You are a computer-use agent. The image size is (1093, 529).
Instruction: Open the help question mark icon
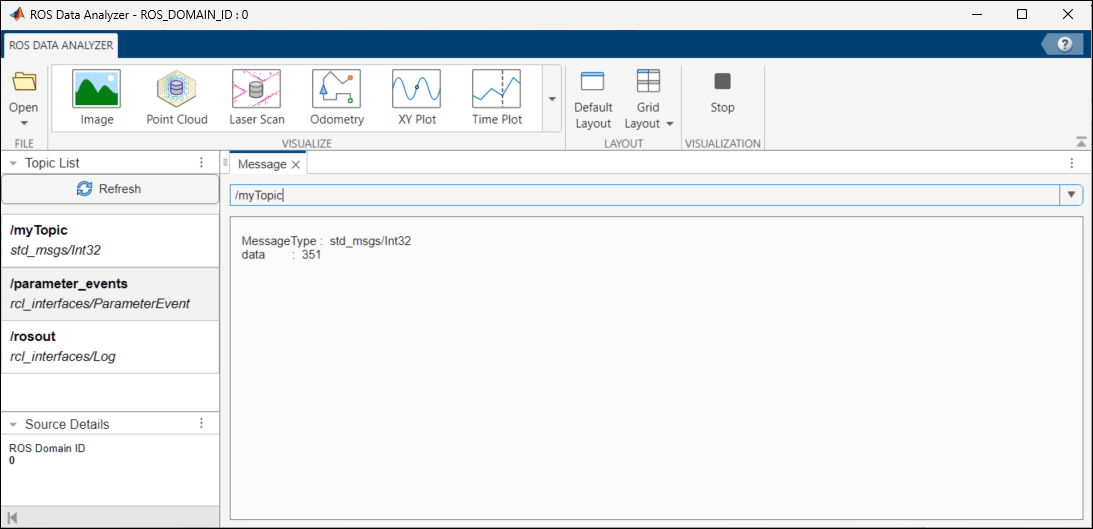pos(1064,45)
